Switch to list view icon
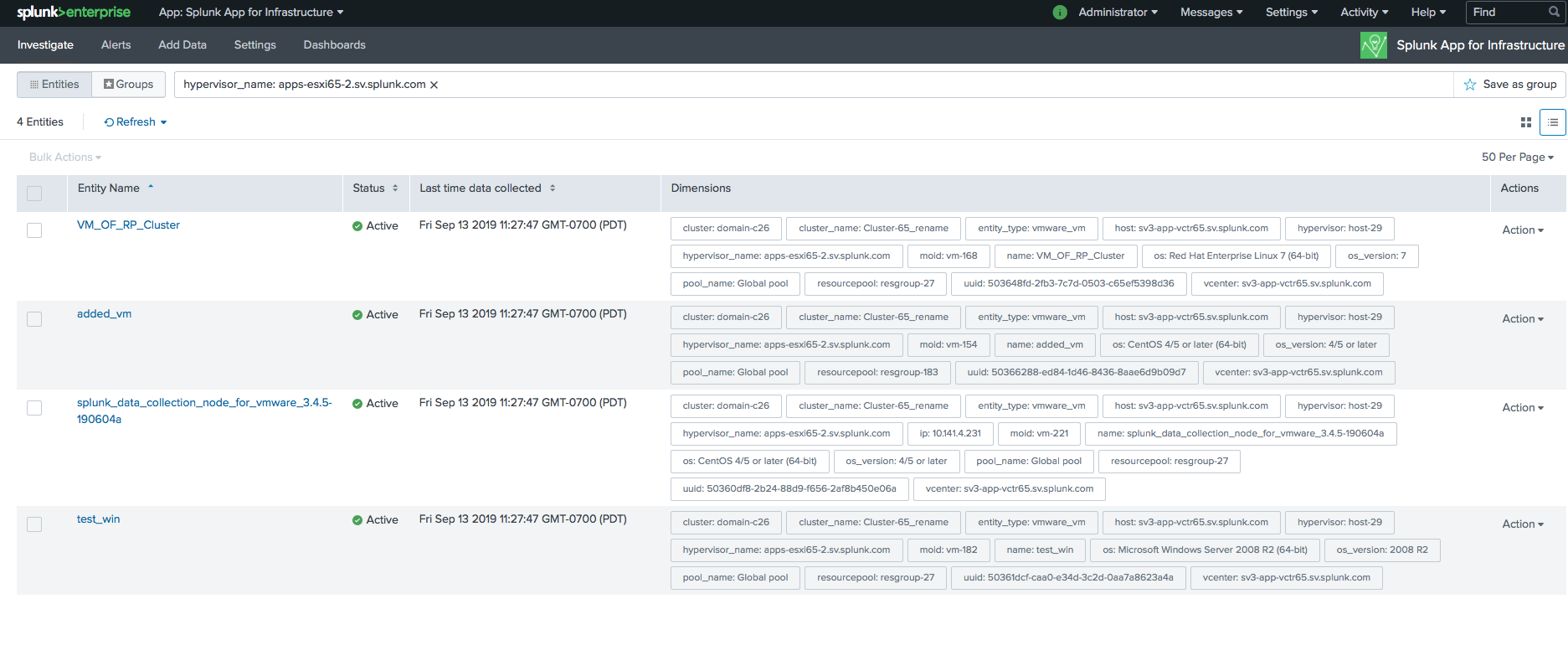The height and width of the screenshot is (666, 1568). pos(1553,122)
